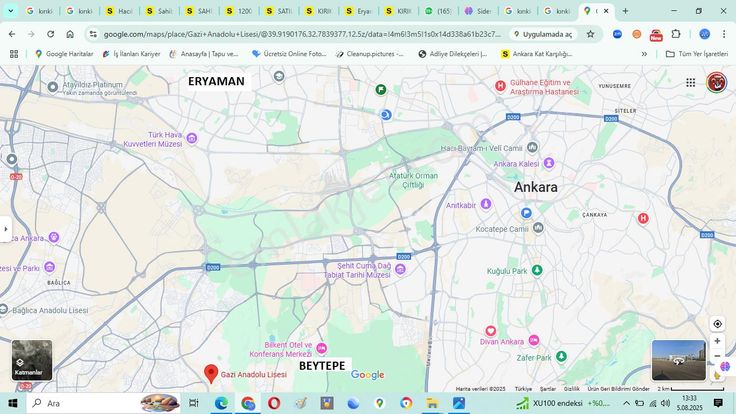Click the Türk Hava Kuvvetleri Müzesi marker

tap(192, 138)
